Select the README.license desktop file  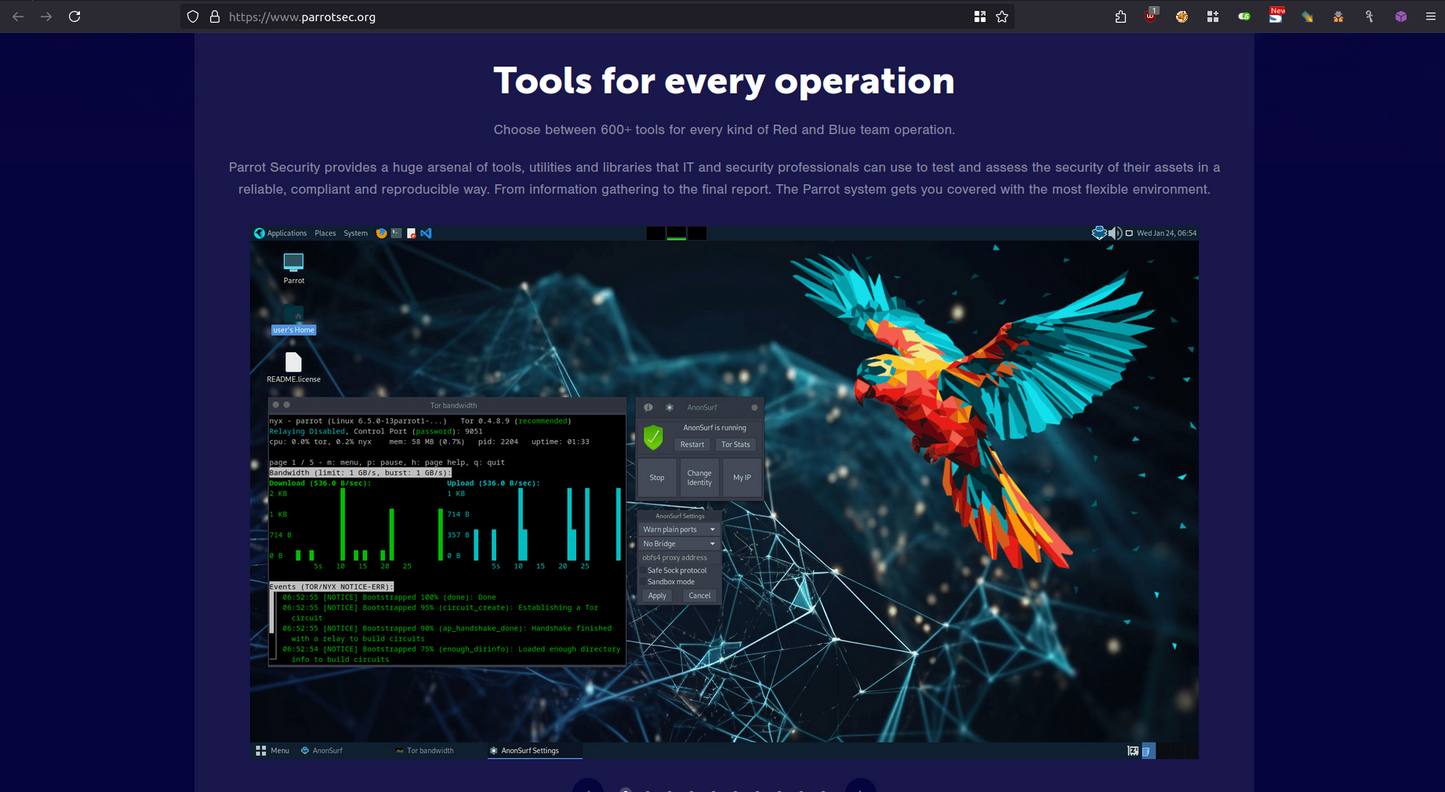tap(293, 368)
